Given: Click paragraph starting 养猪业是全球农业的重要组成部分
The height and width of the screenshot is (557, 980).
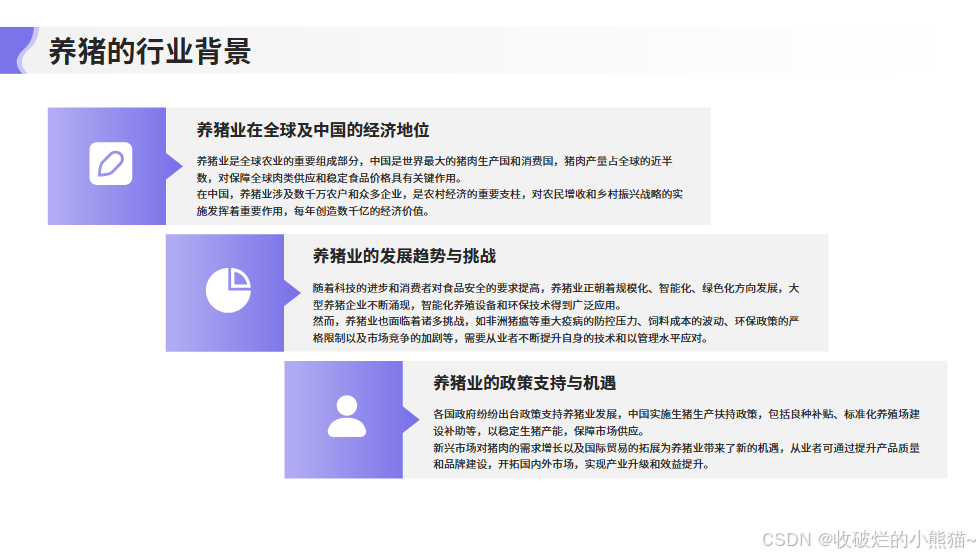Looking at the screenshot, I should pos(434,169).
